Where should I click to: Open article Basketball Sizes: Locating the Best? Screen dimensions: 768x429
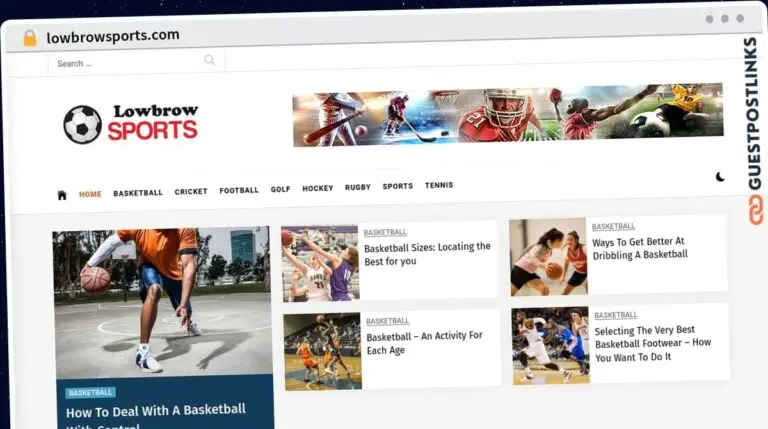tap(427, 254)
